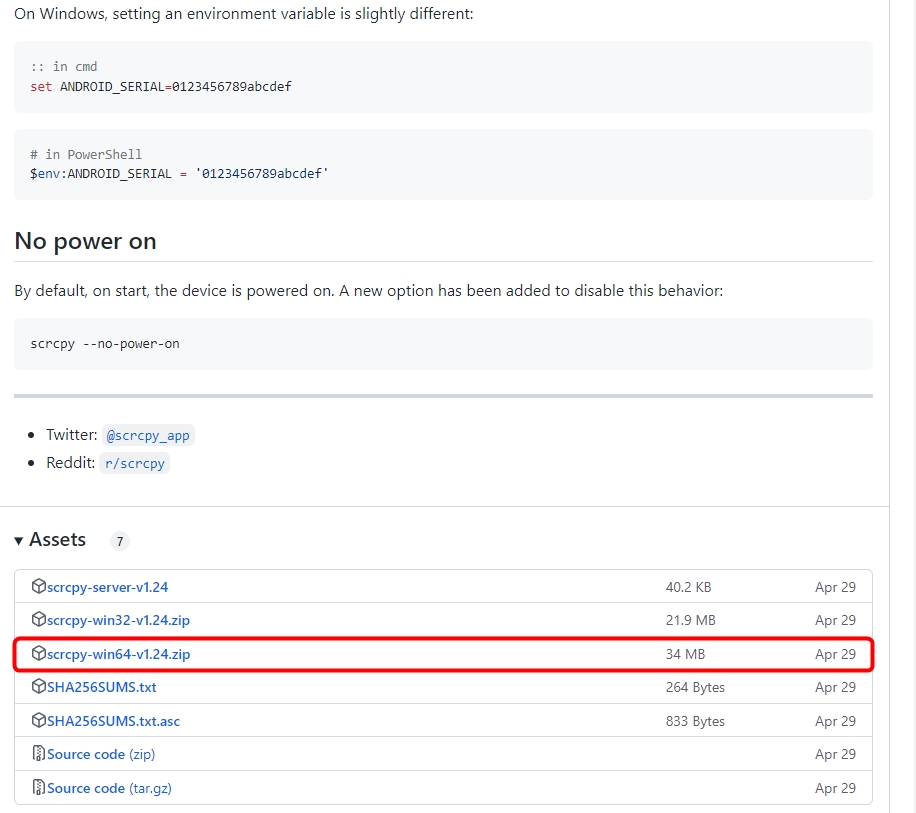The width and height of the screenshot is (916, 813).
Task: Click the package icon beside scrcpy-win32-v1.24.zip
Action: click(39, 619)
